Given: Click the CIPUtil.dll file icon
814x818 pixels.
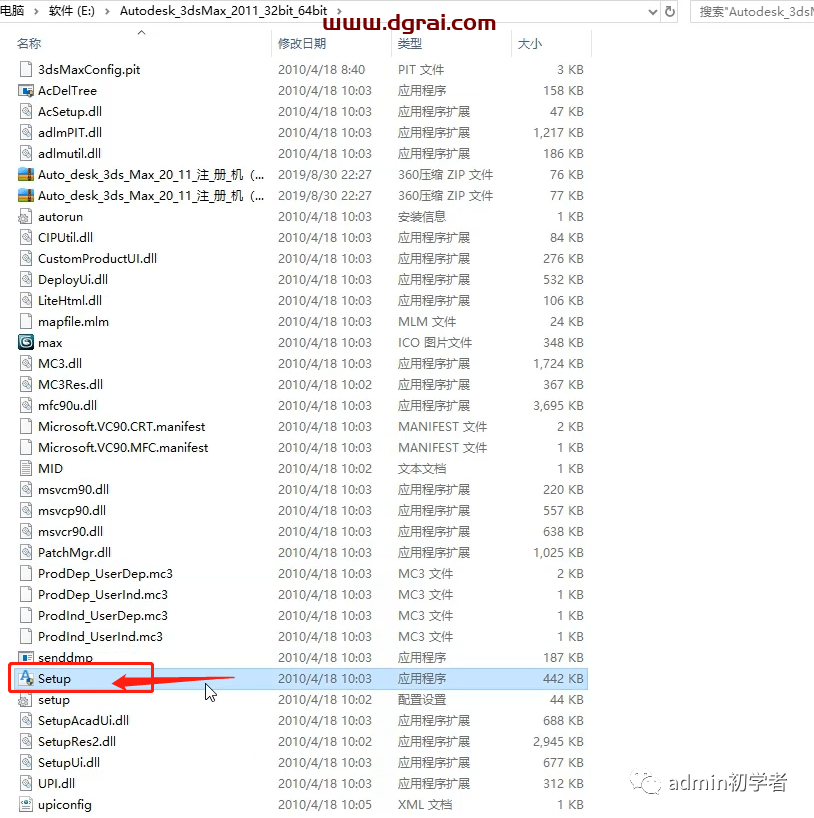Looking at the screenshot, I should [26, 237].
